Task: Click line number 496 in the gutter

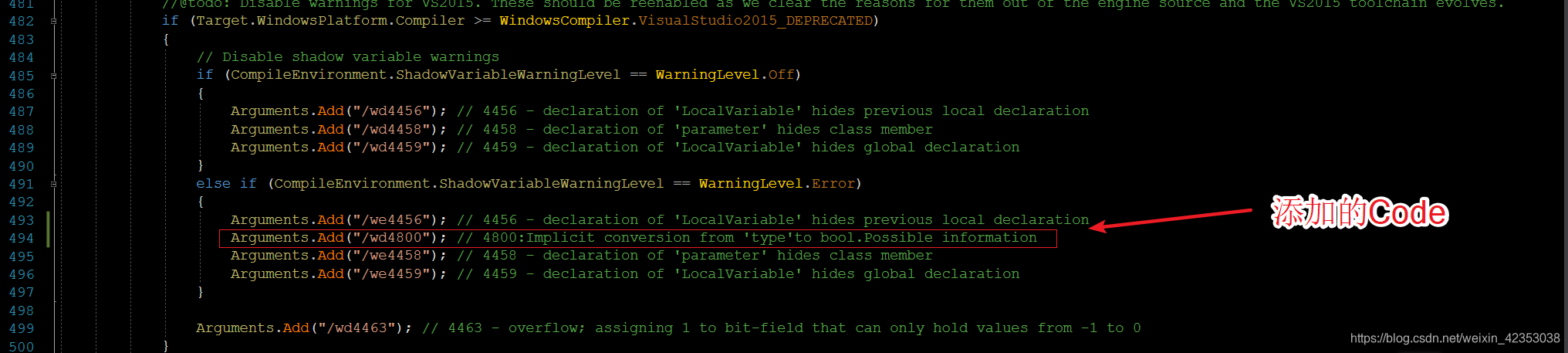Action: click(x=22, y=274)
